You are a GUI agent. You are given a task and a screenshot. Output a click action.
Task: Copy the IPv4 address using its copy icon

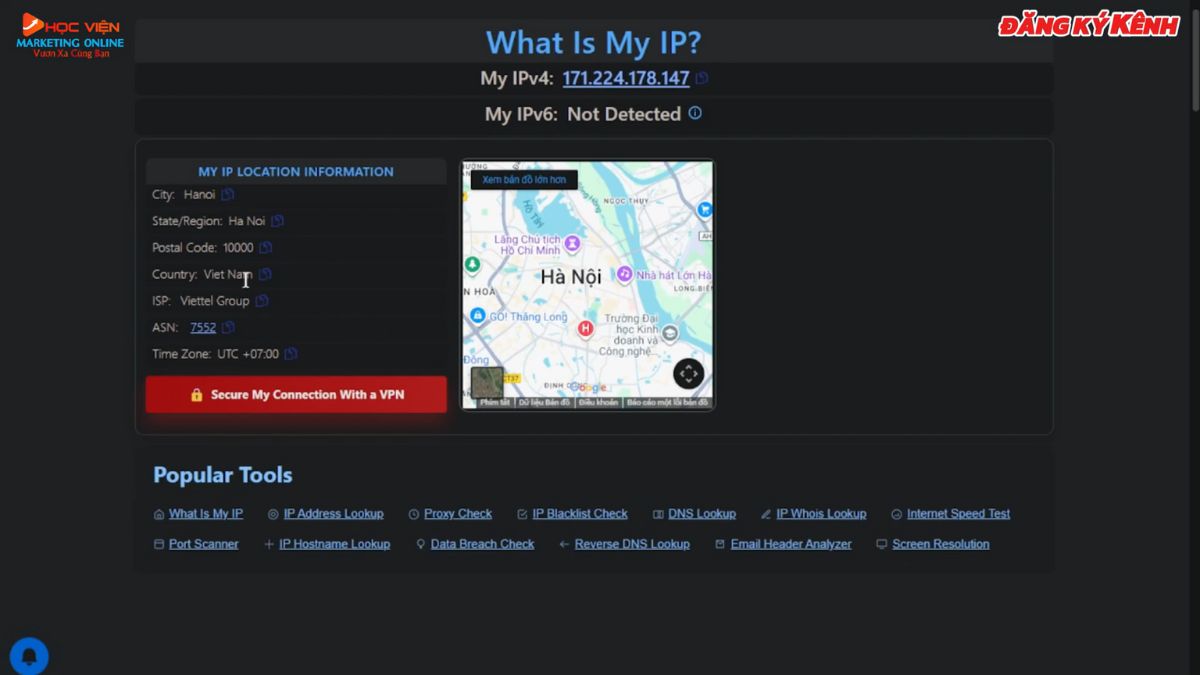700,77
